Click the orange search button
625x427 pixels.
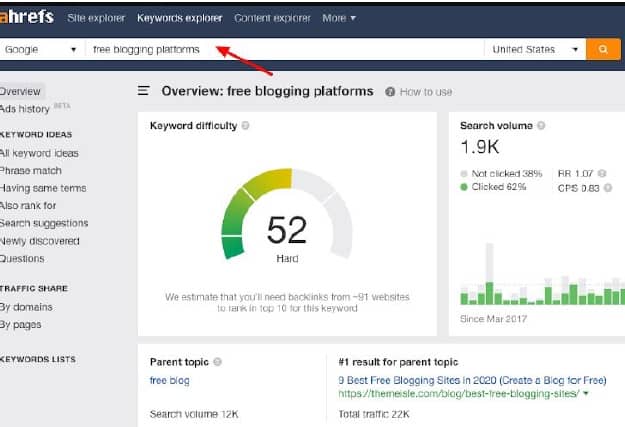coord(603,49)
